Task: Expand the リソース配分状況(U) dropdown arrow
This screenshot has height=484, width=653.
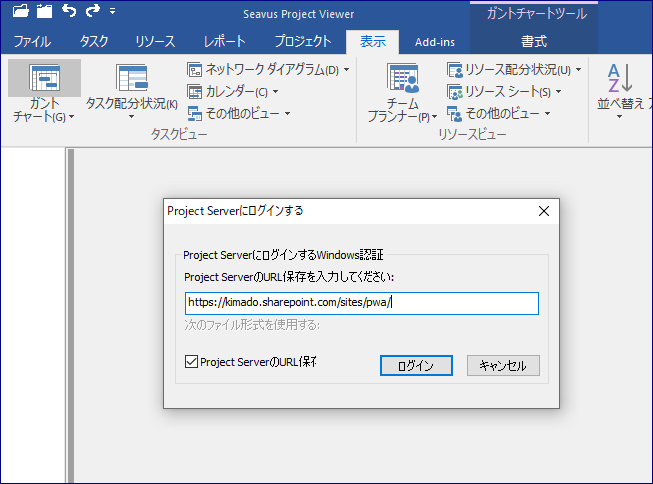Action: (x=578, y=70)
